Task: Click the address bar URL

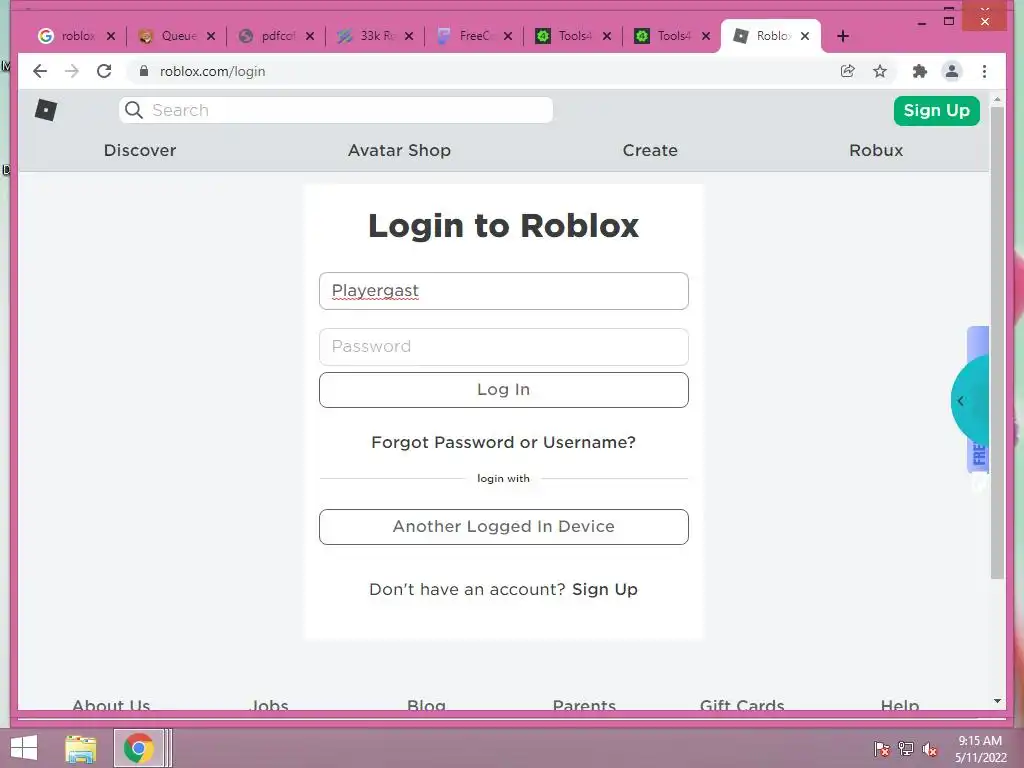Action: (212, 71)
